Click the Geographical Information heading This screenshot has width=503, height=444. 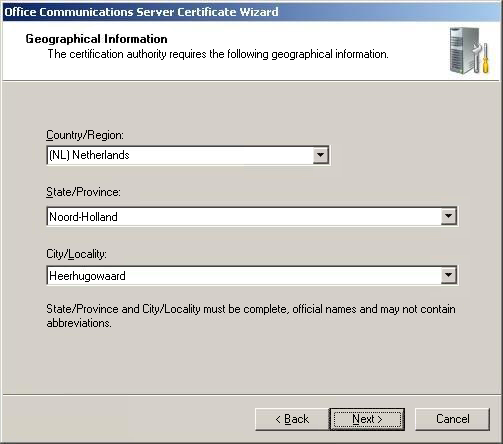pyautogui.click(x=96, y=39)
